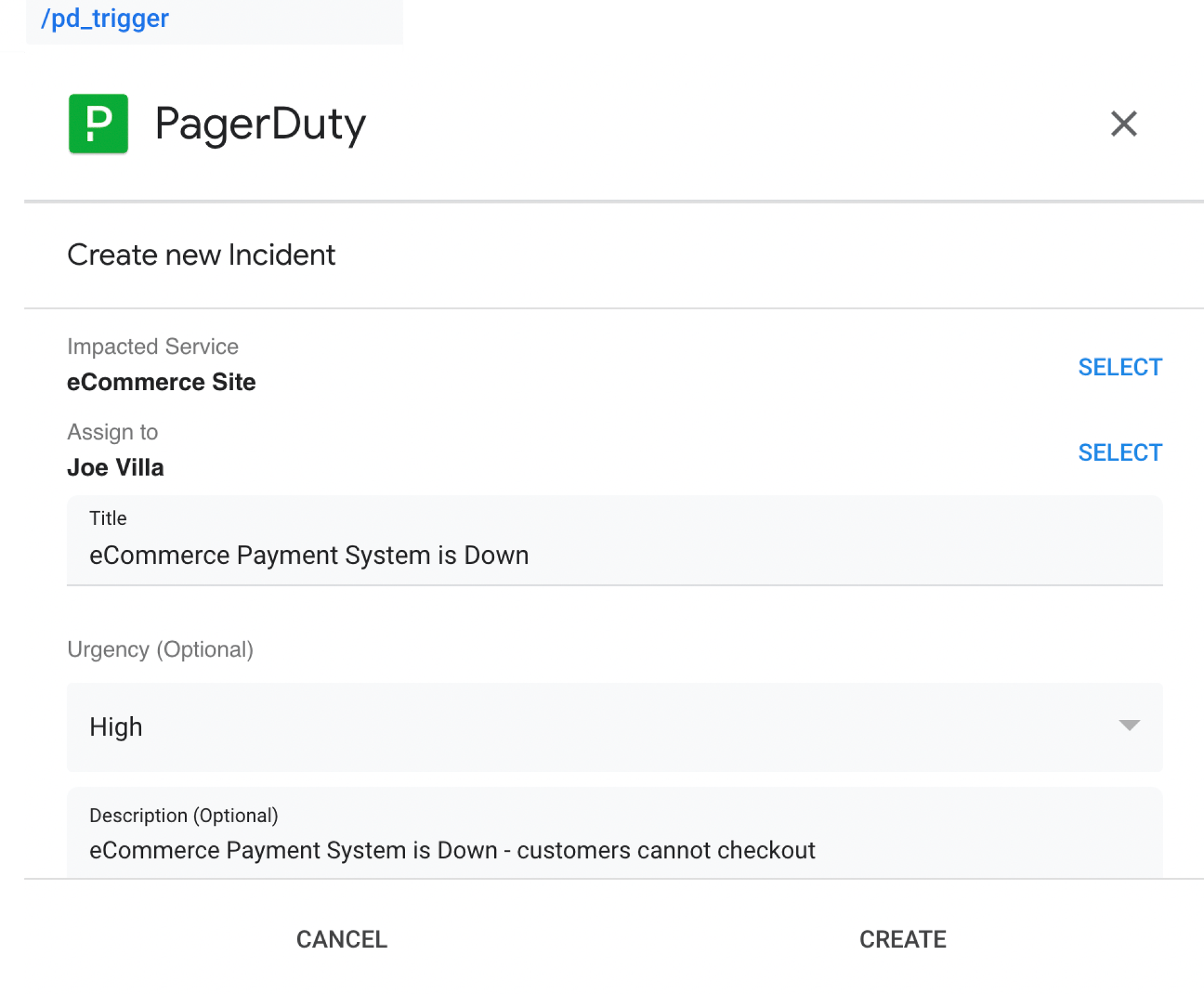Click SELECT next to Assign to
The height and width of the screenshot is (994, 1204).
coord(1121,452)
